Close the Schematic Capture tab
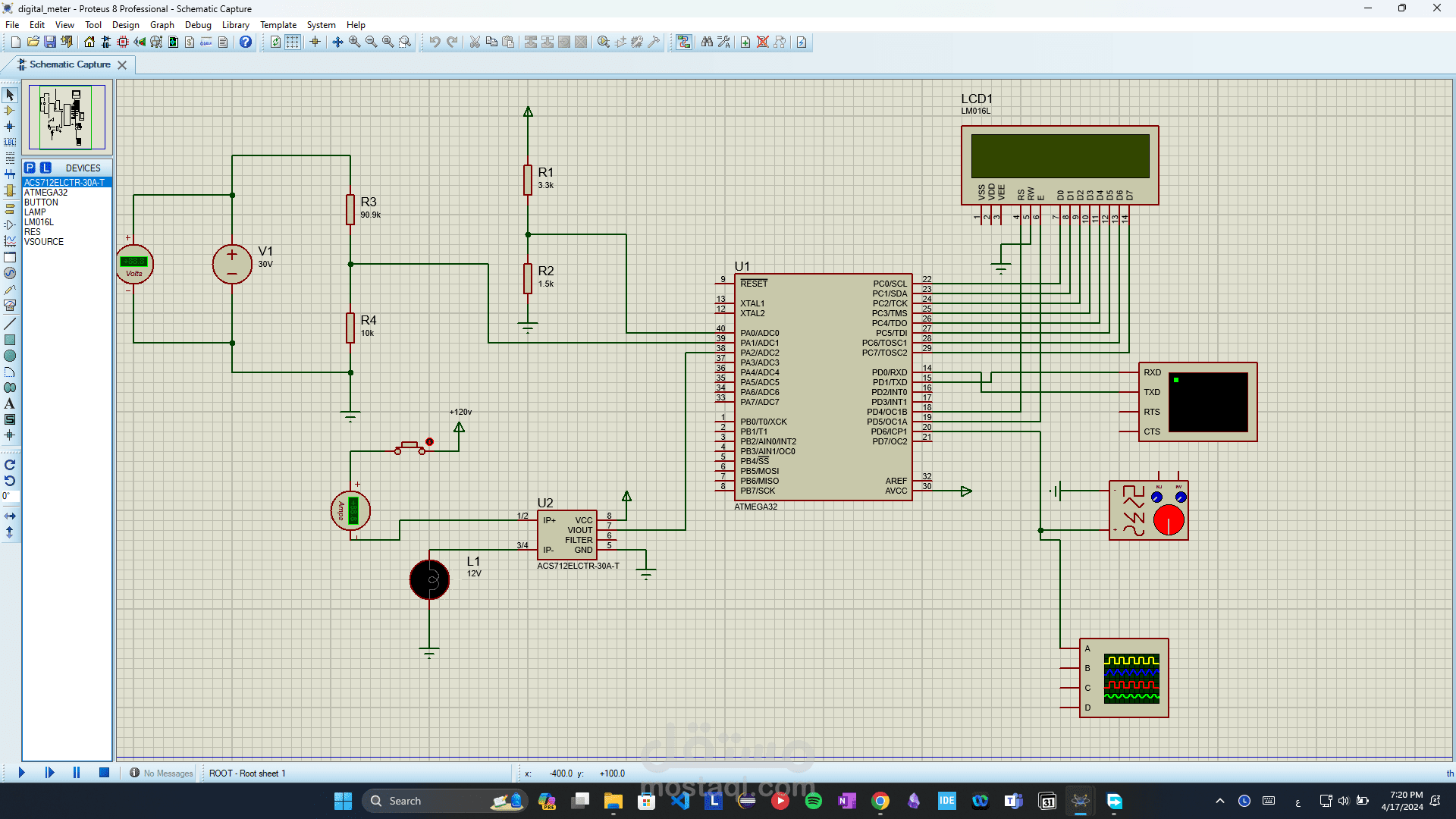1456x819 pixels. tap(122, 65)
